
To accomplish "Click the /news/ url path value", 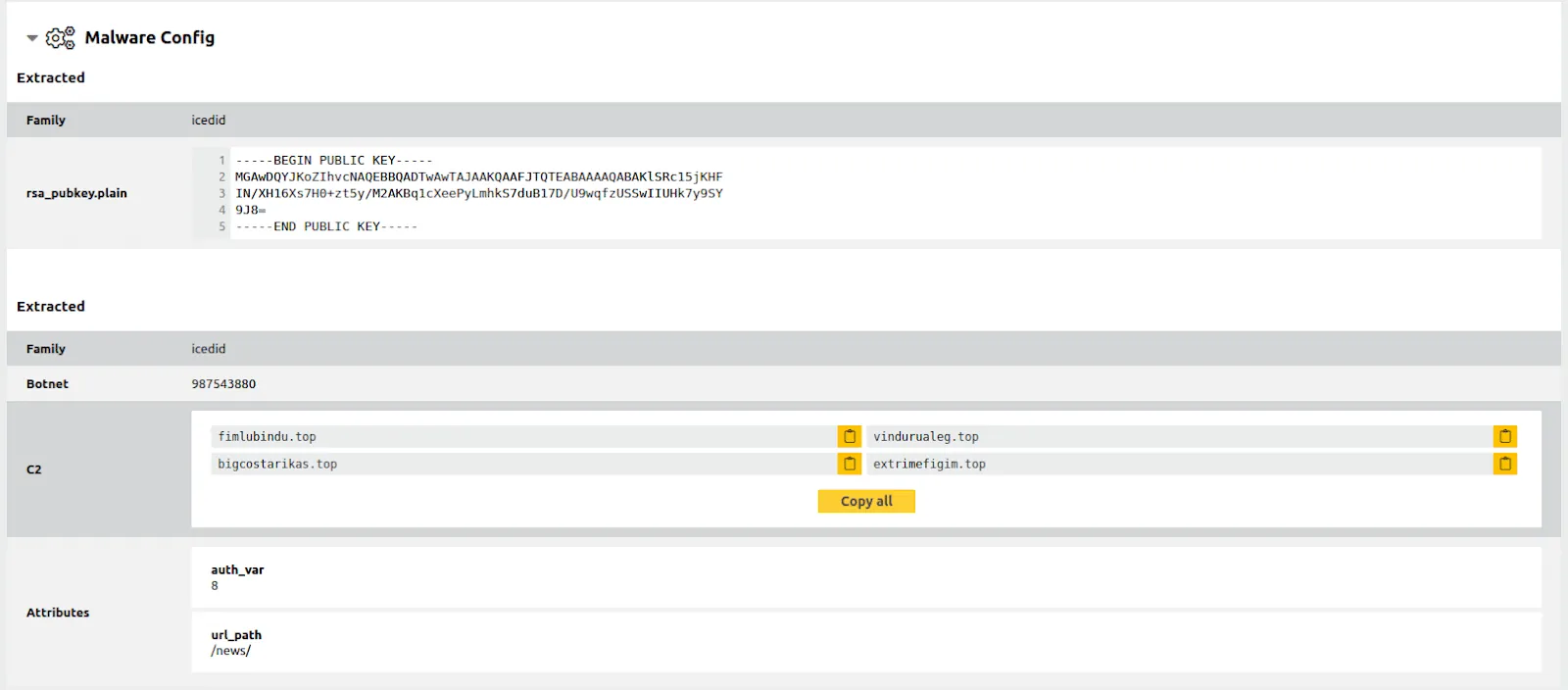I will coord(231,651).
